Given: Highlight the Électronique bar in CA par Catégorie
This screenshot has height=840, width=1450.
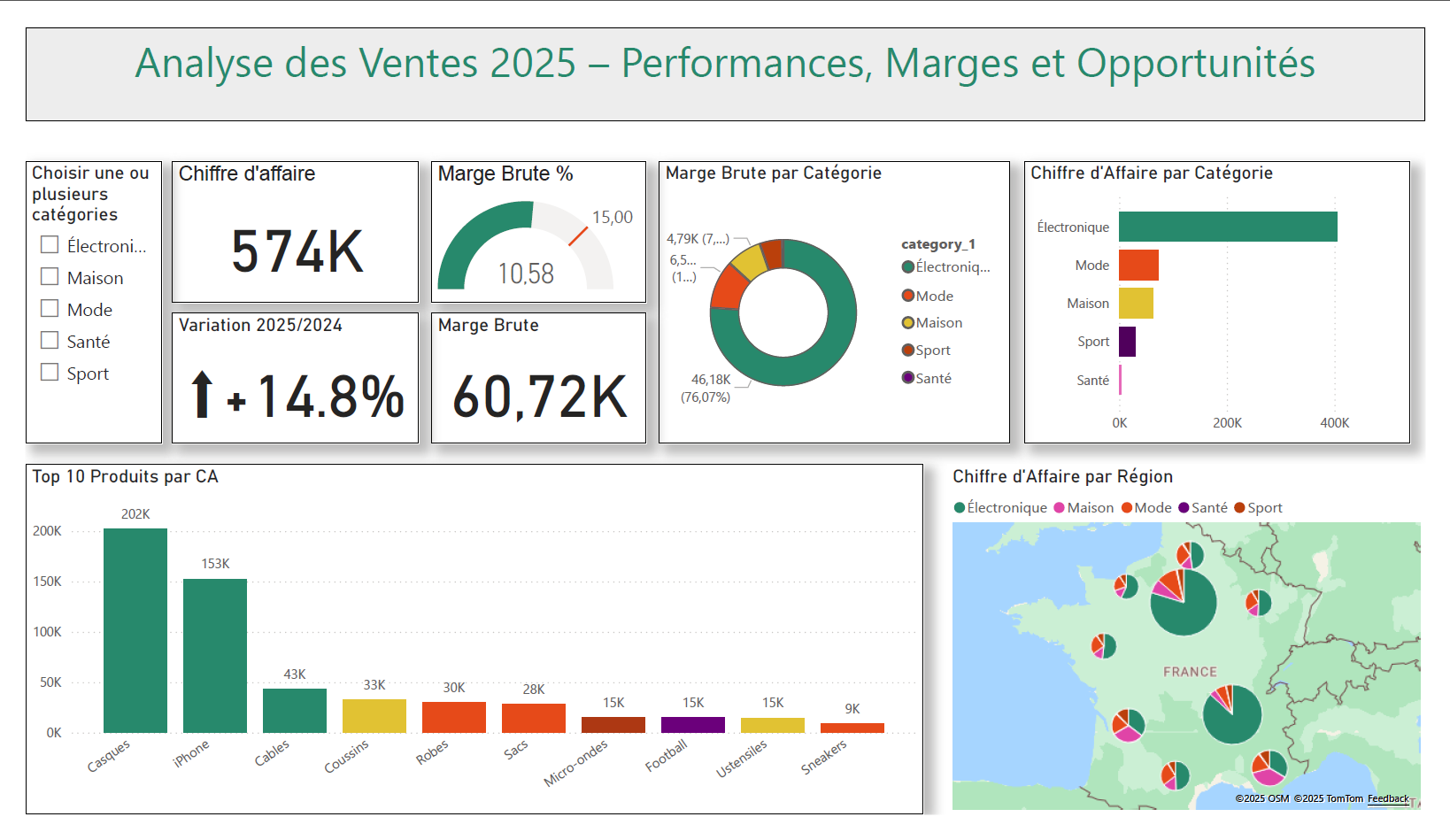Looking at the screenshot, I should tap(1226, 227).
